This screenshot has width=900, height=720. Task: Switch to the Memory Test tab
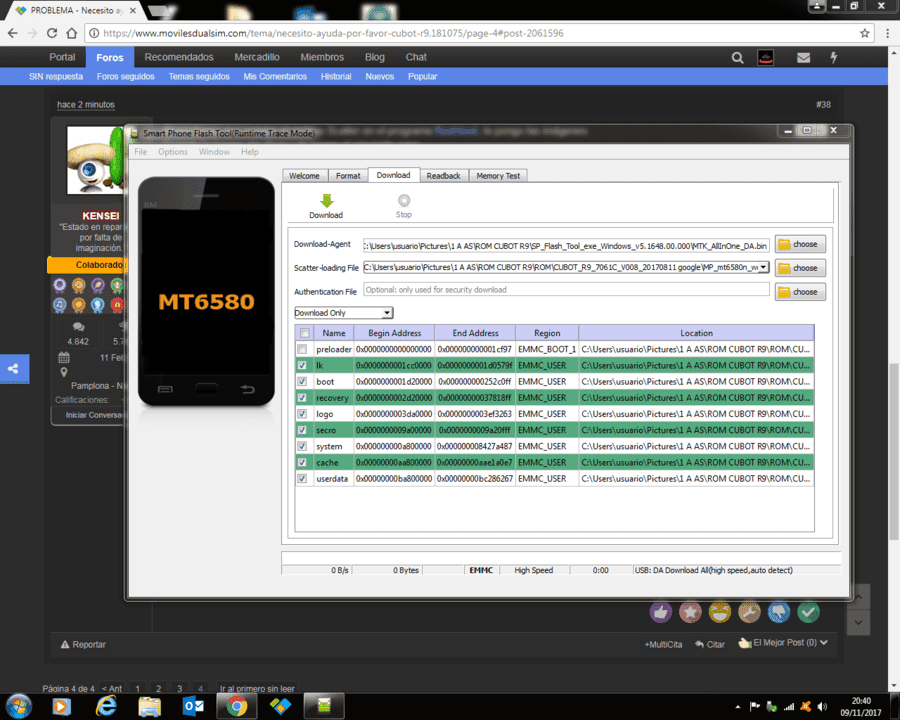pos(498,176)
